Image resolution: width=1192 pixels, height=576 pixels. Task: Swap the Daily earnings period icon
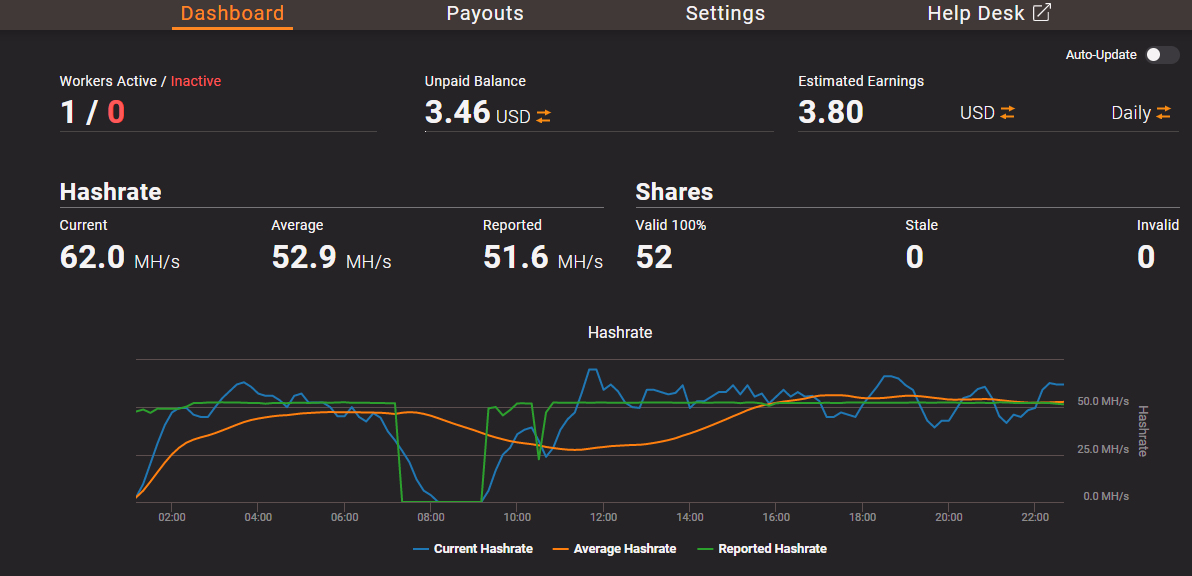[x=1164, y=112]
